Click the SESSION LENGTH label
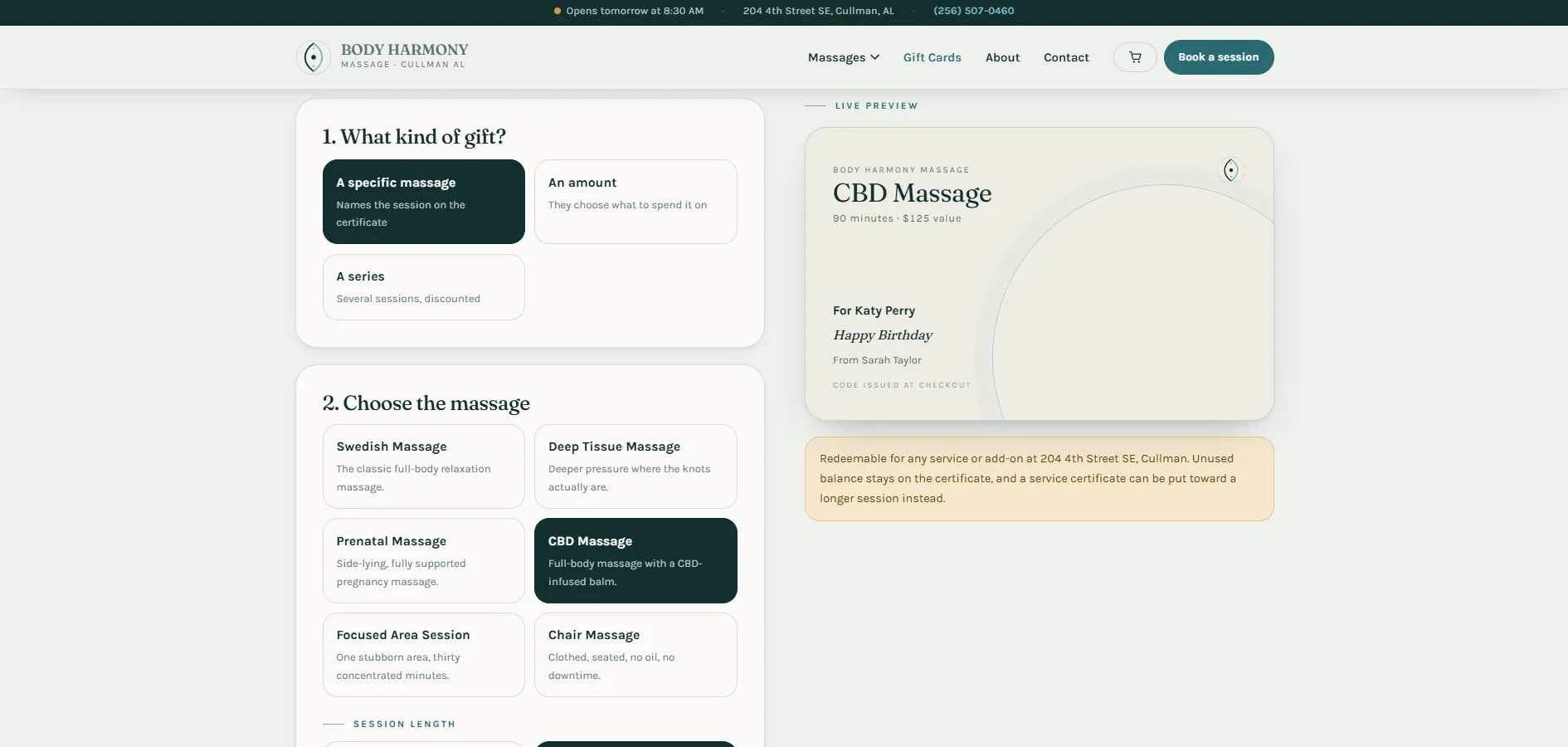Image resolution: width=1568 pixels, height=747 pixels. [404, 724]
